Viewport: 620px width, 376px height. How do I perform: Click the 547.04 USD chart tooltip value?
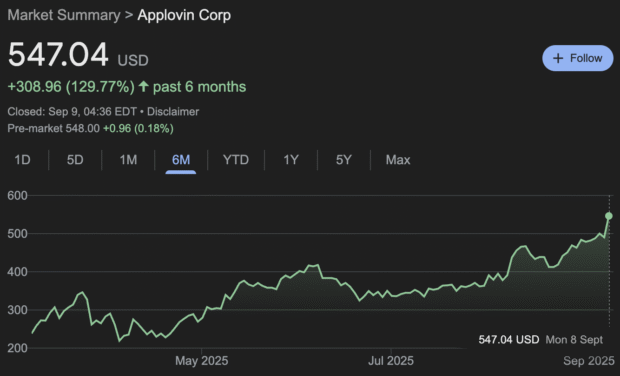(509, 340)
